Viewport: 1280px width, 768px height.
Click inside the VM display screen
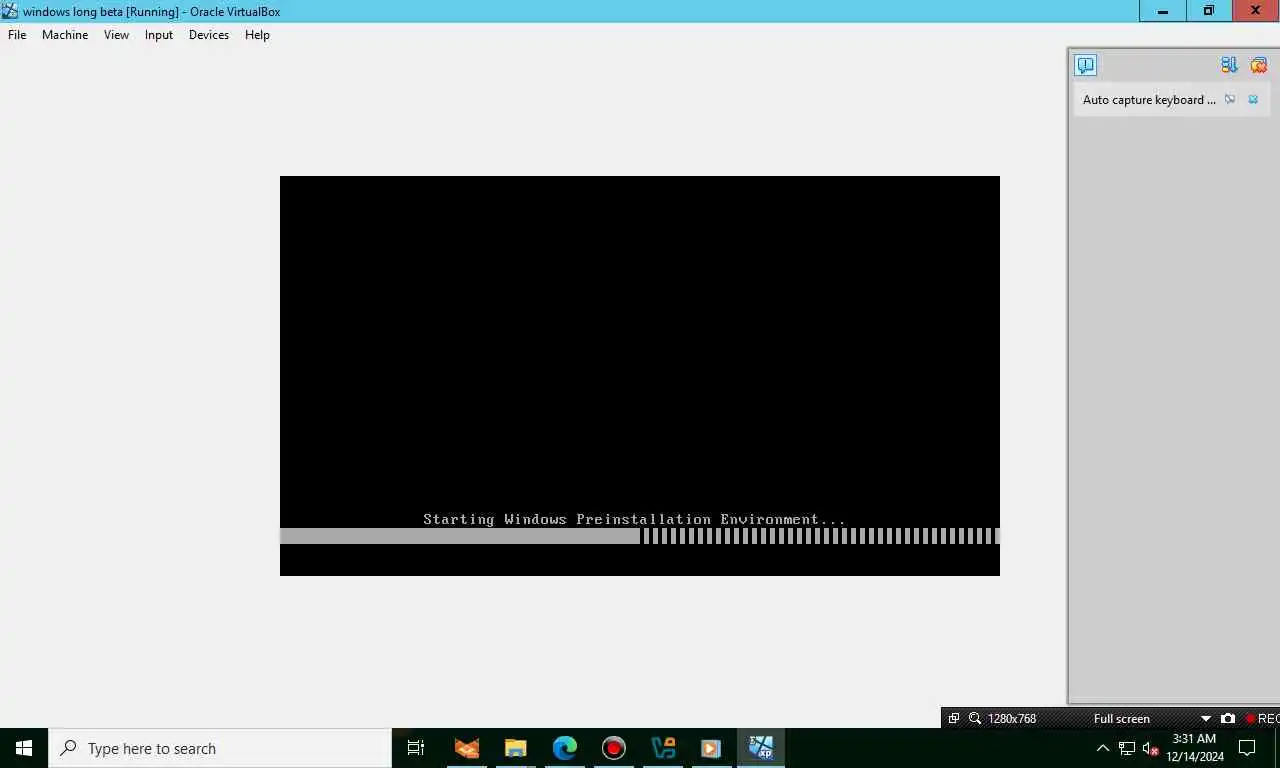pos(640,376)
